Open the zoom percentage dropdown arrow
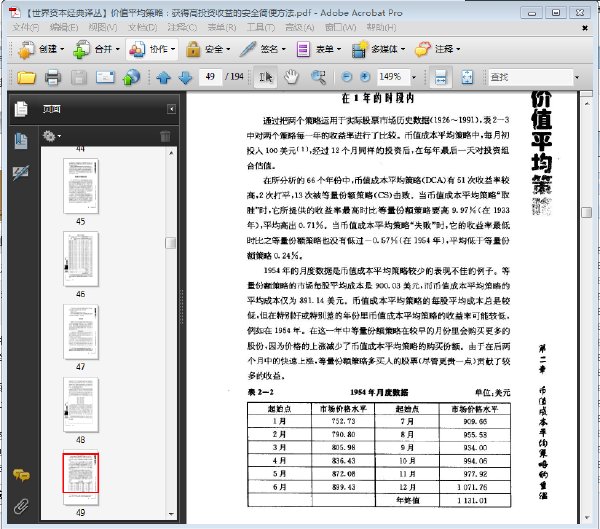This screenshot has width=600, height=529. 414,77
